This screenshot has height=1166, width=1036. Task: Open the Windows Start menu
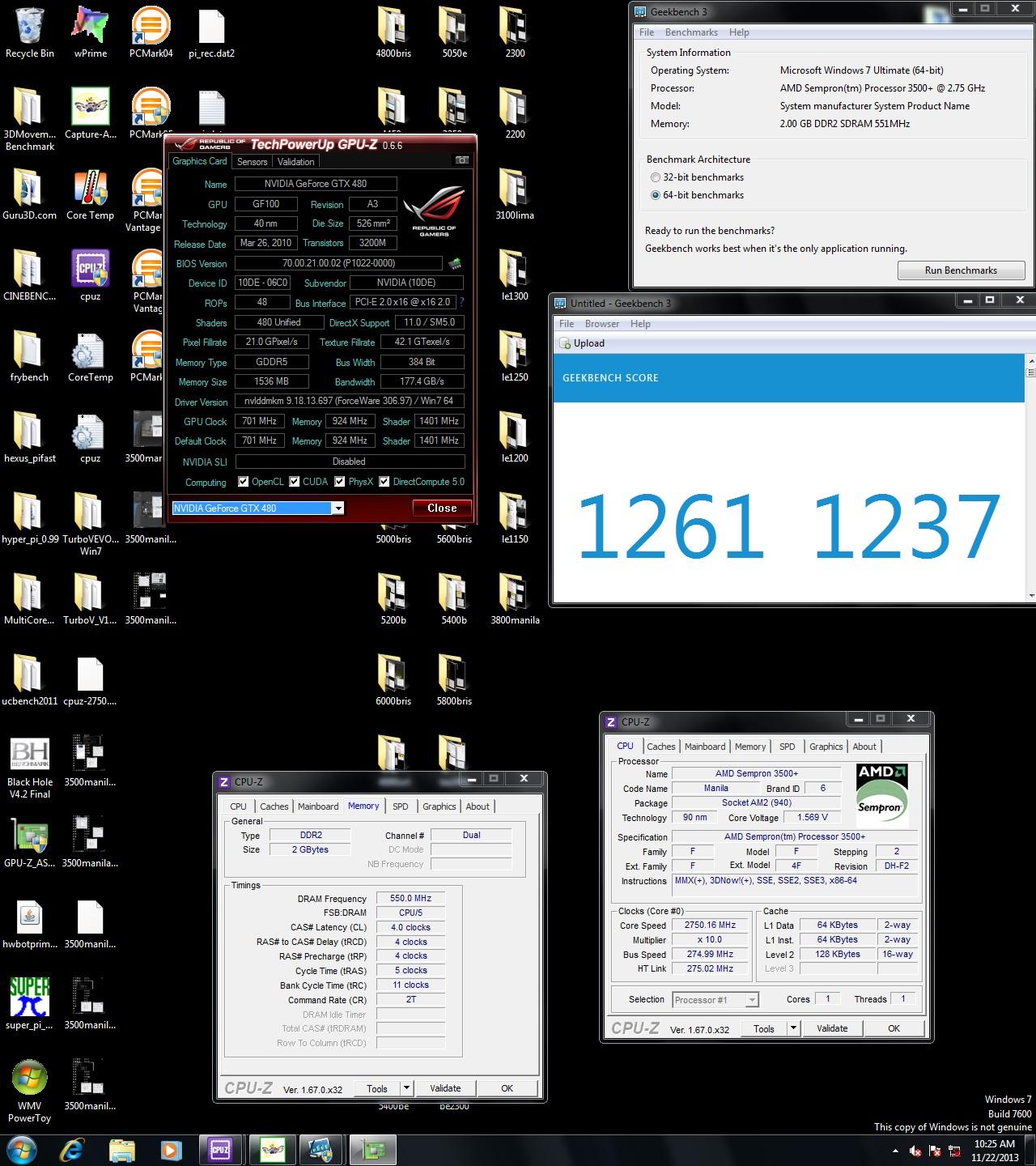tap(20, 1149)
